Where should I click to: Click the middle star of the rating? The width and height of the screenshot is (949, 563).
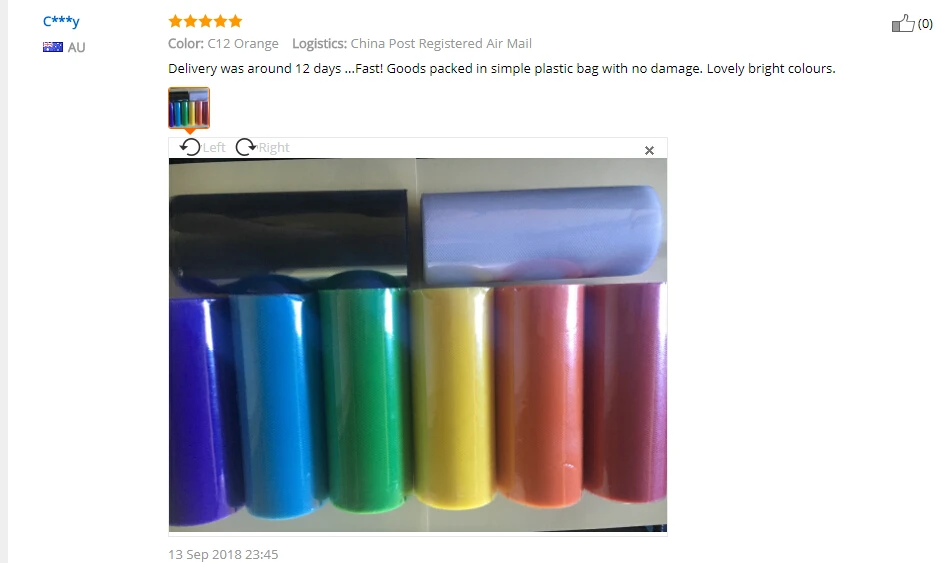coord(205,22)
